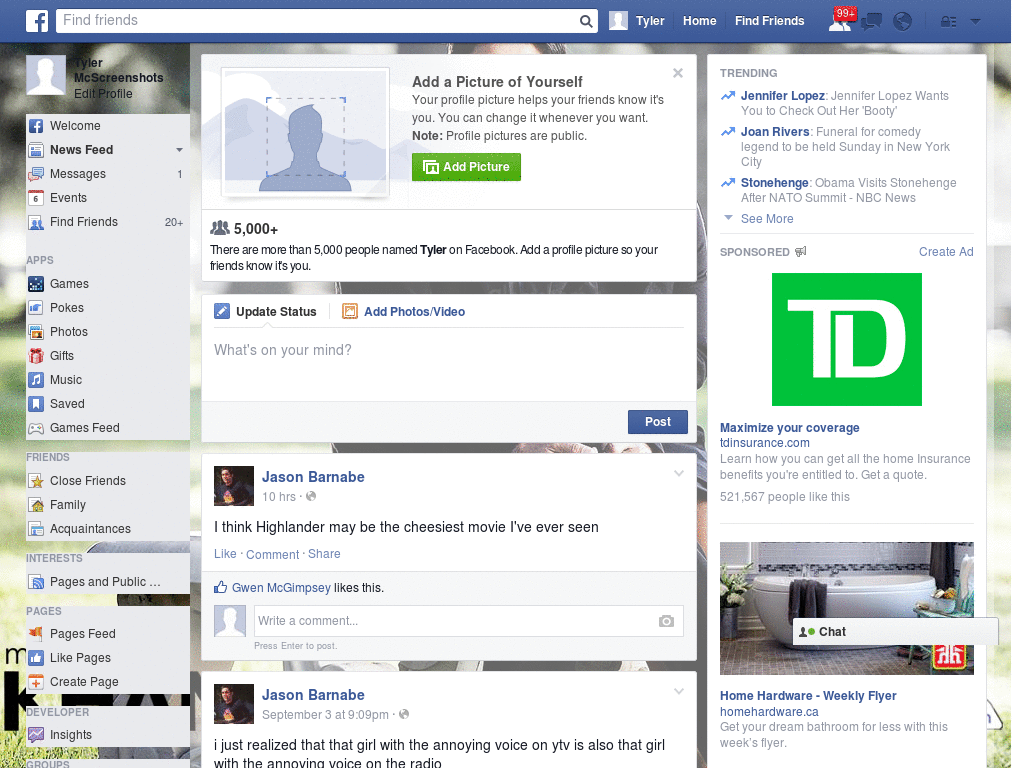Click the Gifts icon

click(x=36, y=356)
